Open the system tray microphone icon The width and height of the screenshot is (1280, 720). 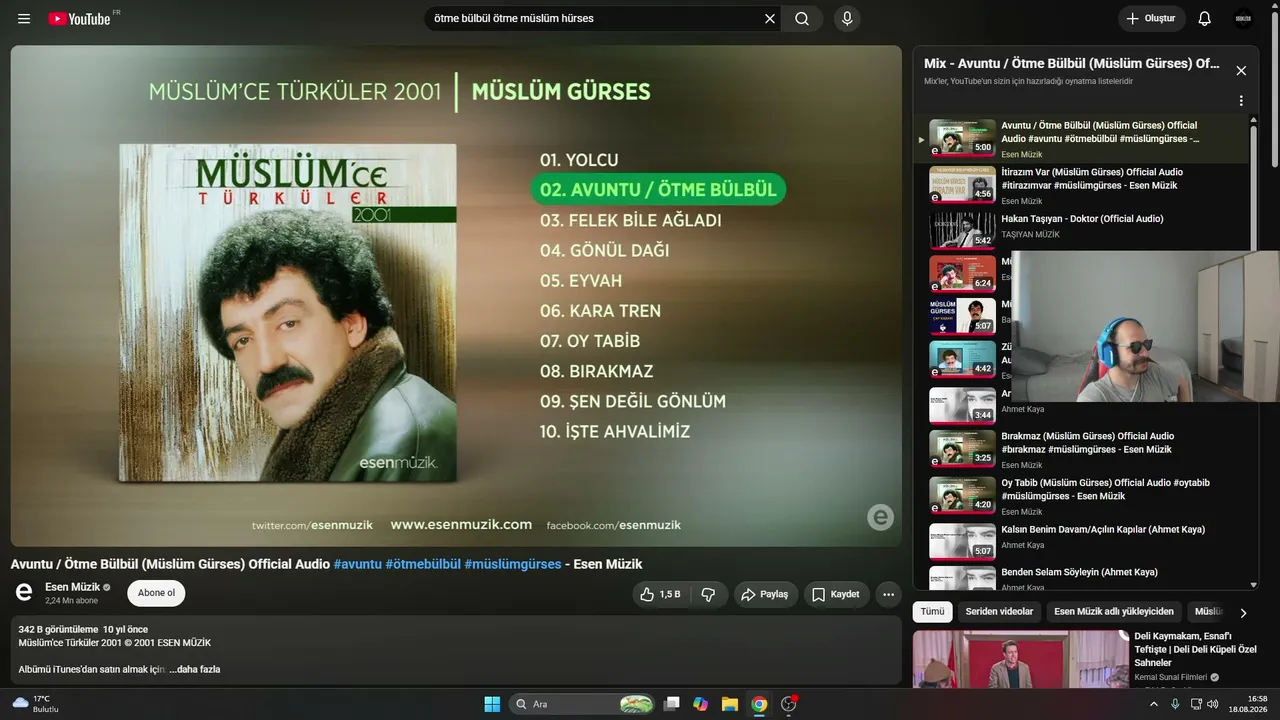click(x=1175, y=704)
